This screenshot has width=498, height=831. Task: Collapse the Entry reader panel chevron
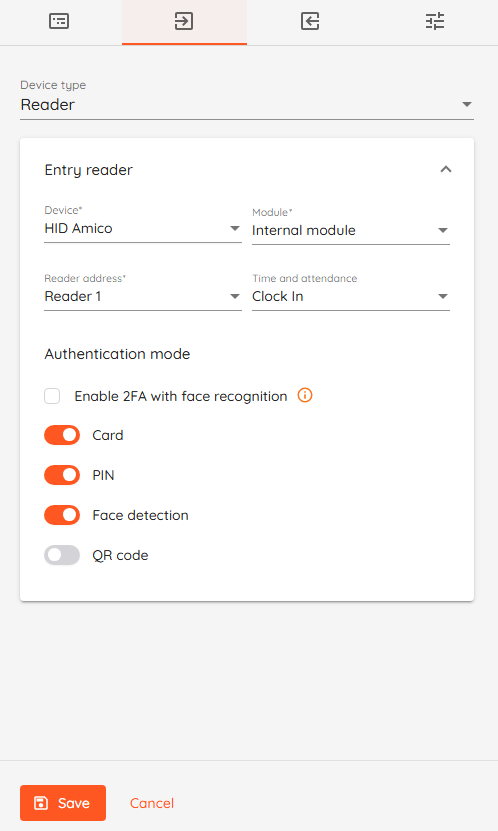(446, 170)
